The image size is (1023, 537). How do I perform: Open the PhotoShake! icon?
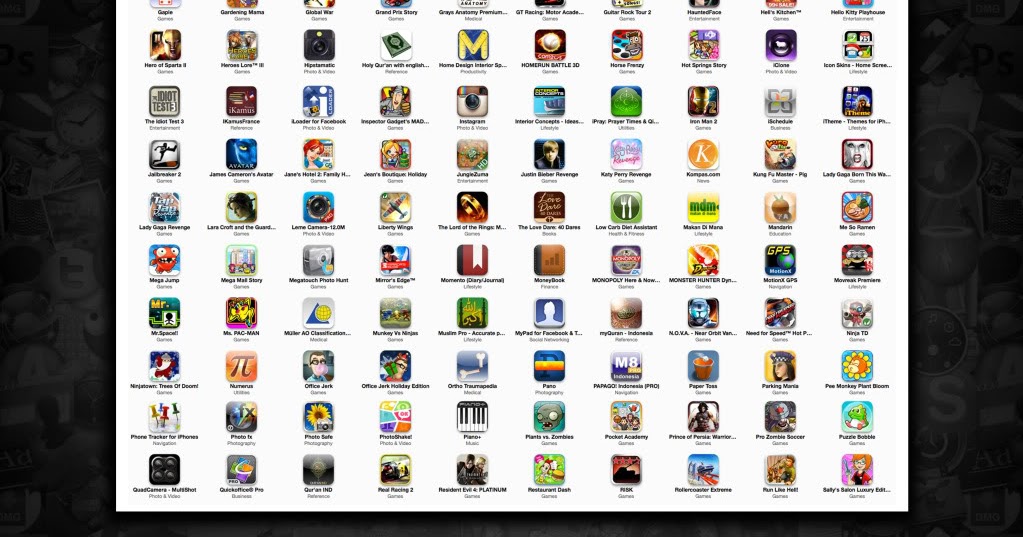(x=395, y=418)
